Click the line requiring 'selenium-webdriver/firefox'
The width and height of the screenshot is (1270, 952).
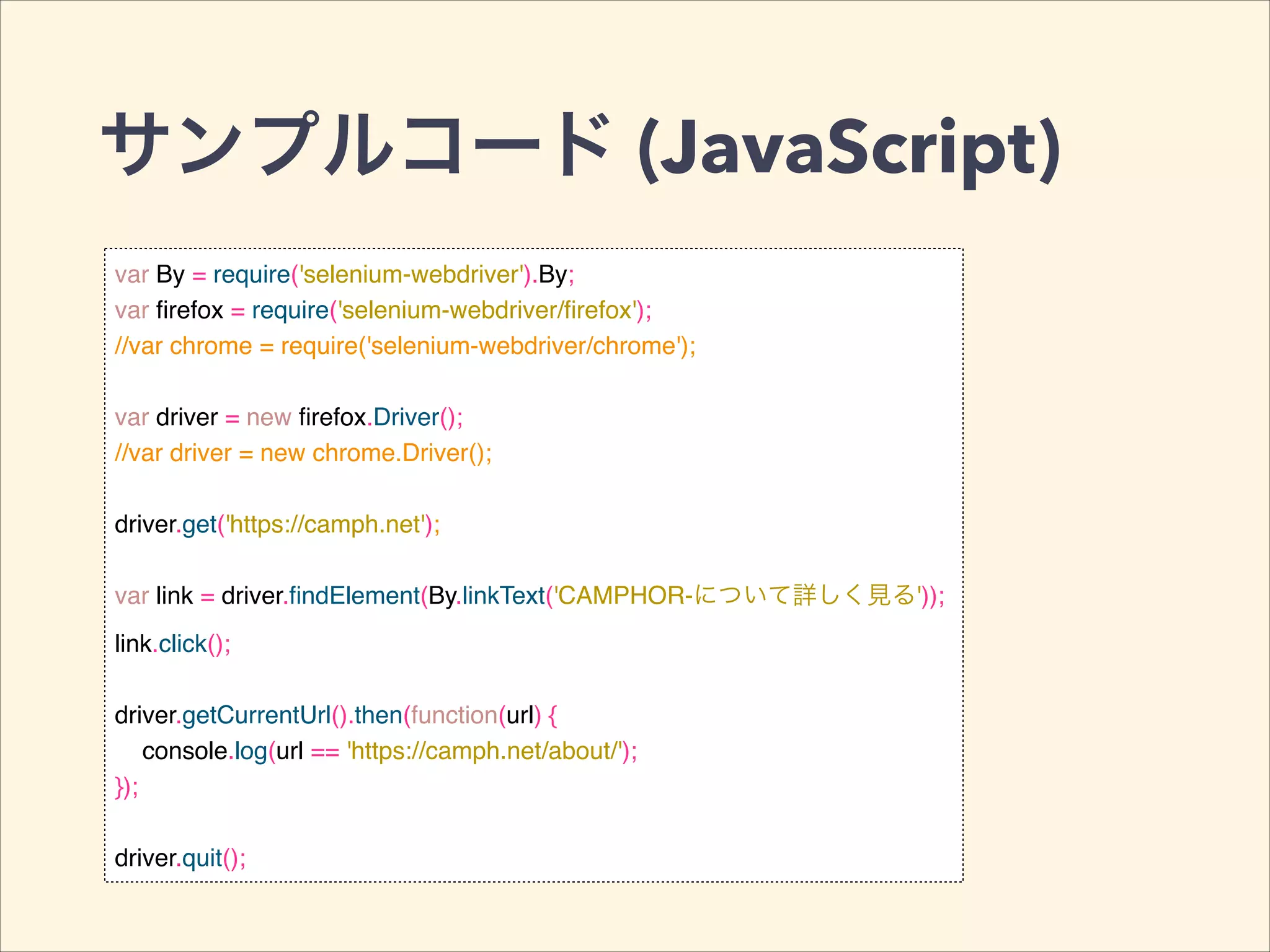(383, 310)
